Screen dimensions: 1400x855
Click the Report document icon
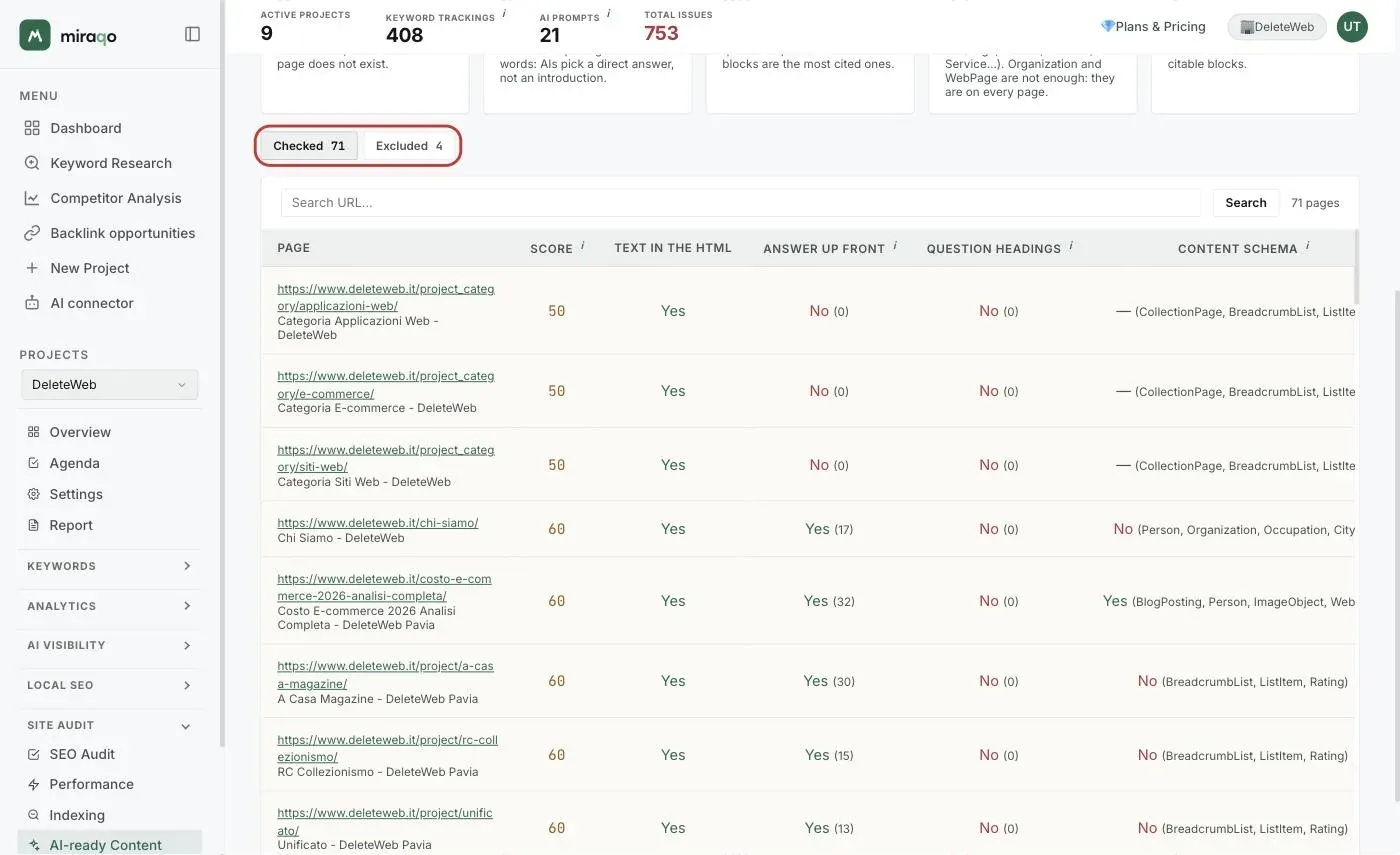click(x=33, y=525)
